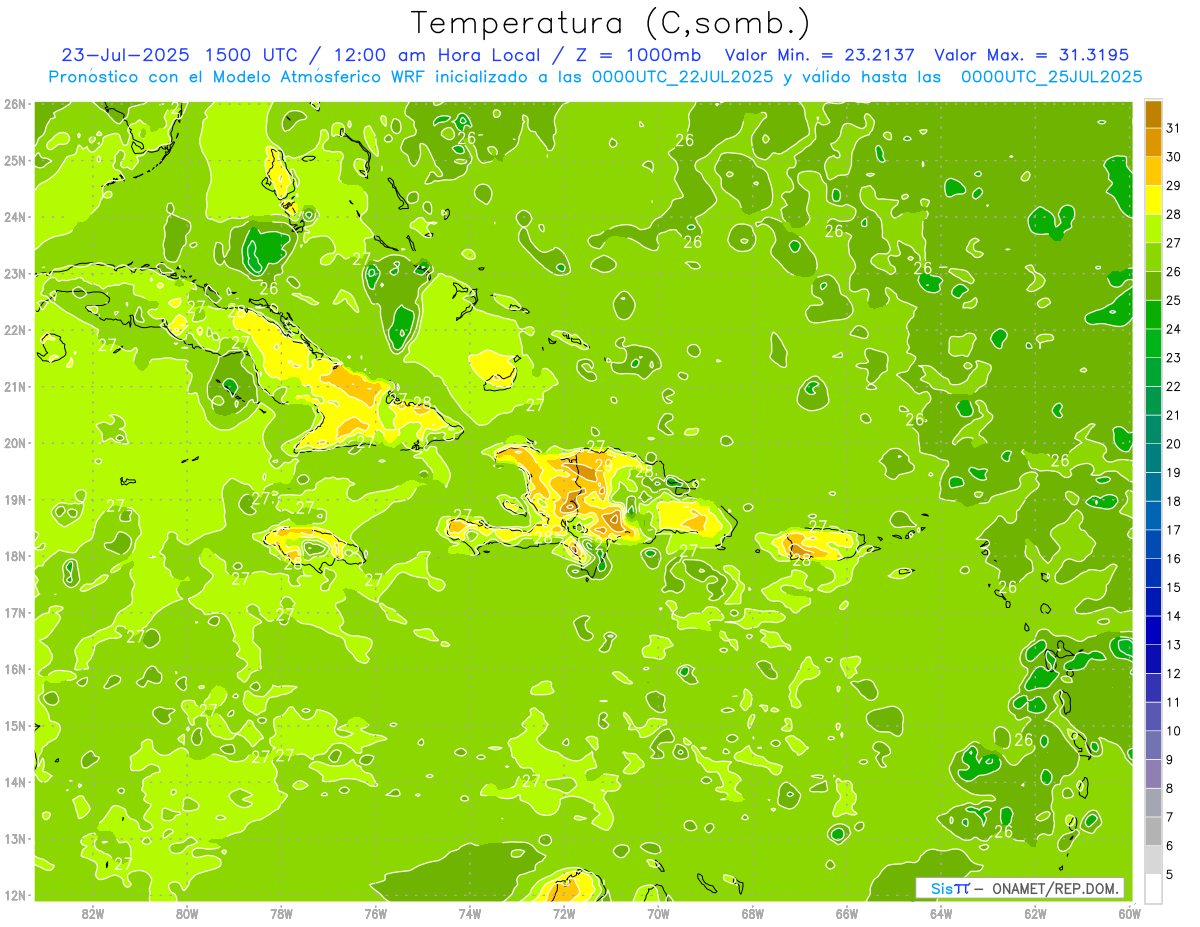Select the legend value '20'
Viewport: 1200px width, 927px height.
(1174, 444)
